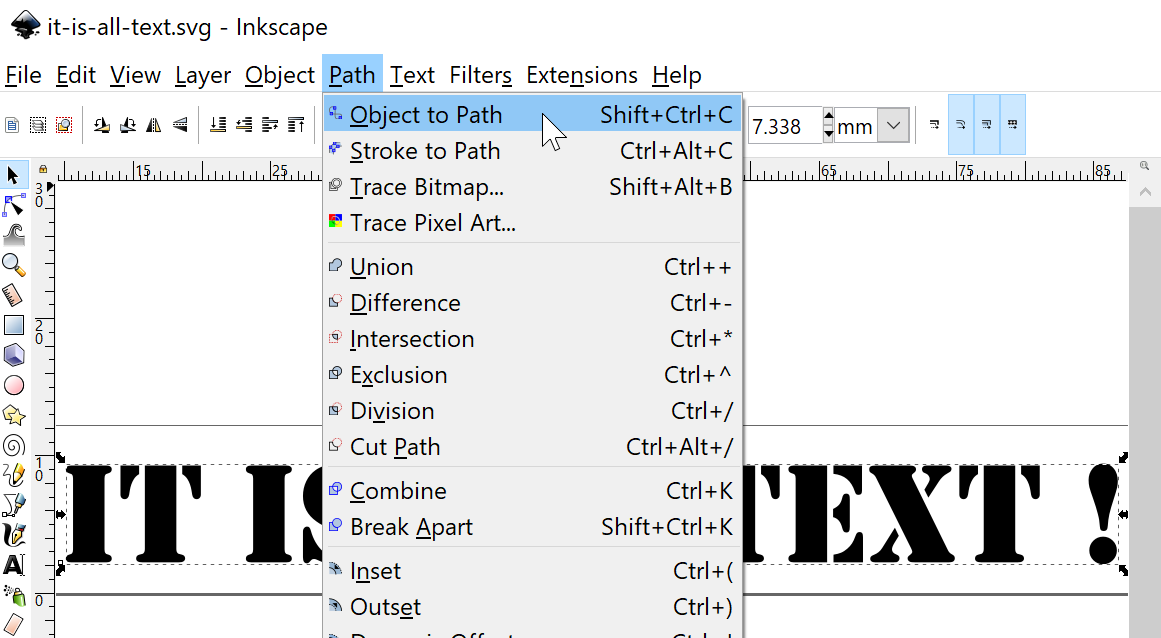The image size is (1161, 638).
Task: Toggle first highlighted transform-affect button in toolbar
Action: pyautogui.click(x=961, y=124)
